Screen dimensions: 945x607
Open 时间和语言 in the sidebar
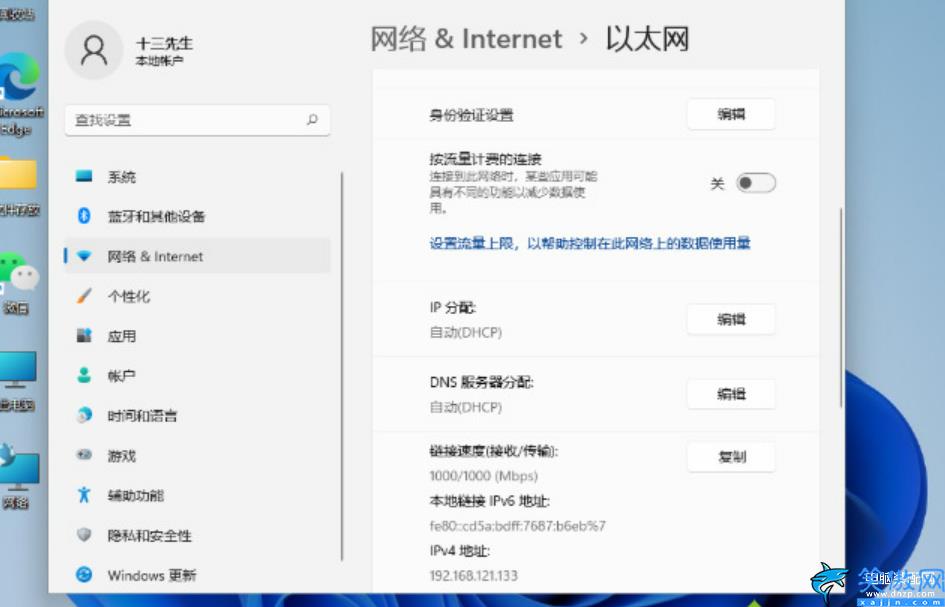[x=197, y=415]
